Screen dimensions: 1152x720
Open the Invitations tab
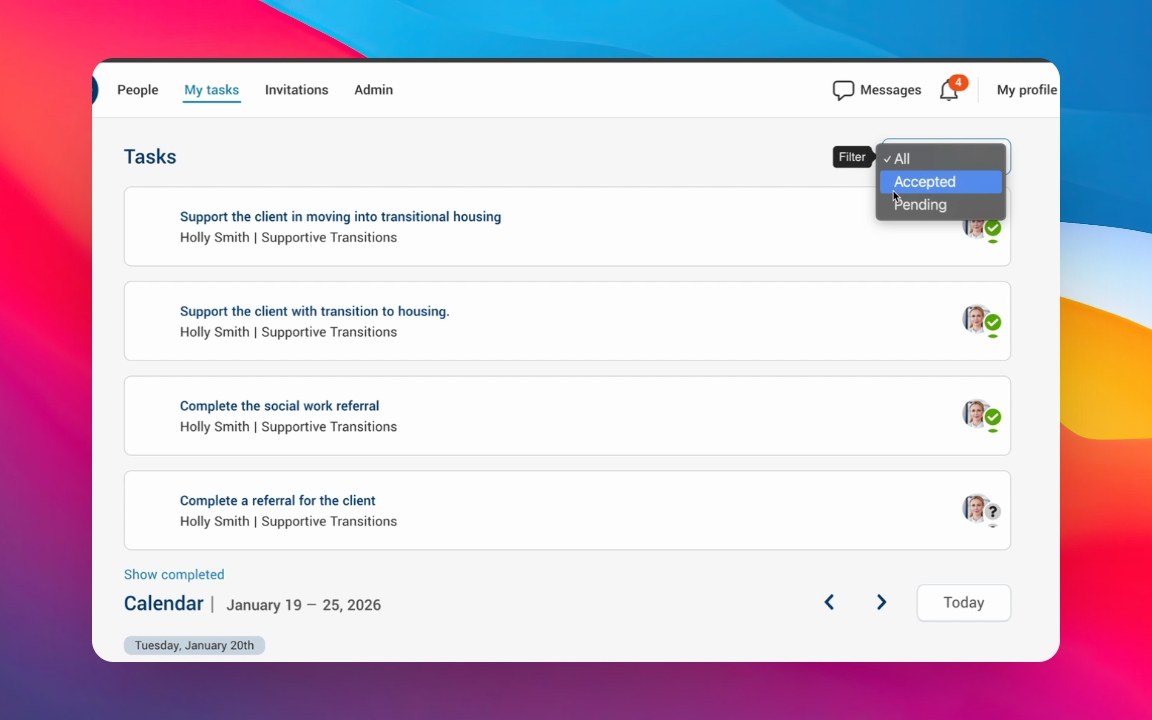[x=297, y=90]
